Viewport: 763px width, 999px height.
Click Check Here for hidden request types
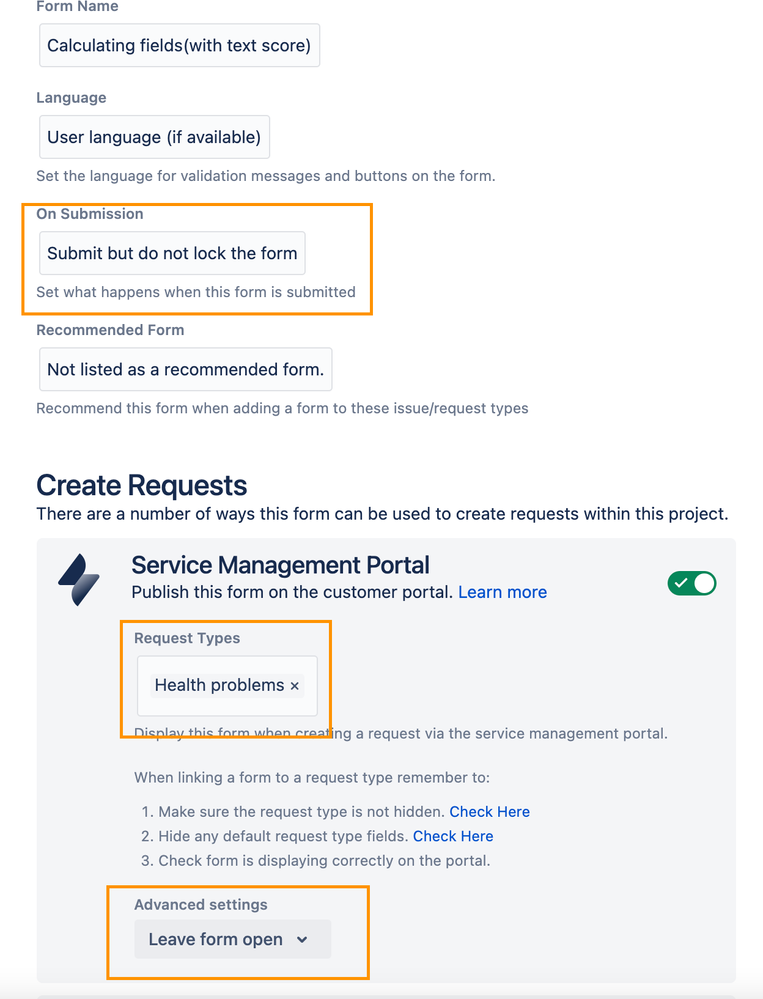pyautogui.click(x=489, y=811)
